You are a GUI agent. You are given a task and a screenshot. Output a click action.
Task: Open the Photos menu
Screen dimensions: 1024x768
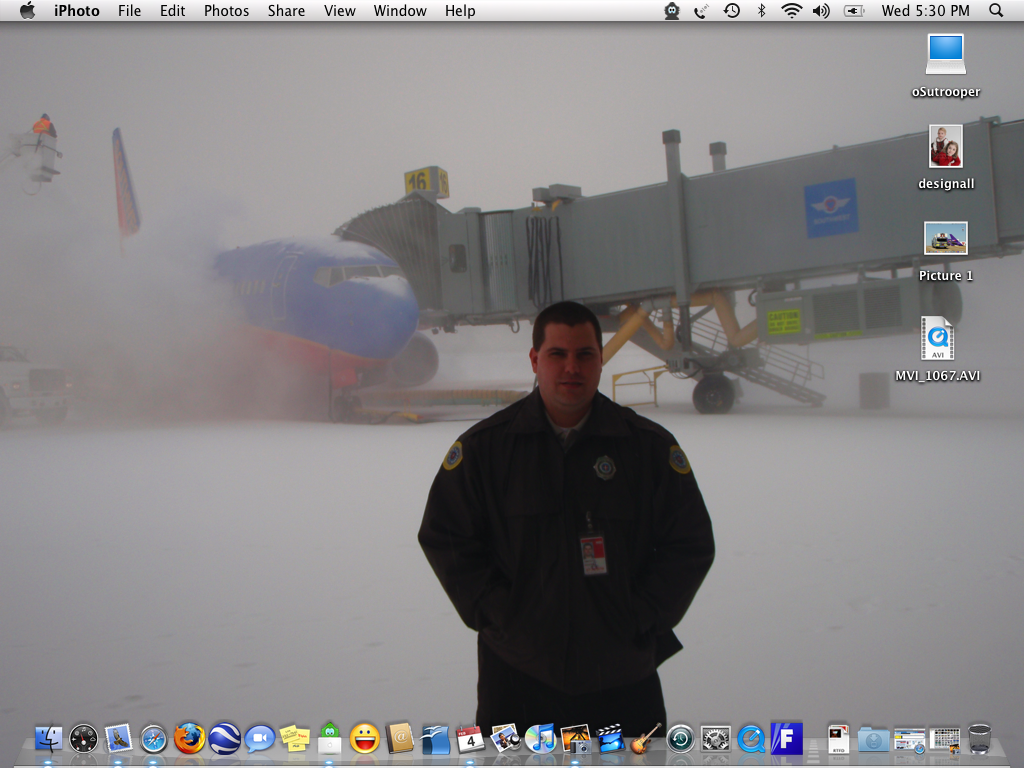pyautogui.click(x=226, y=10)
